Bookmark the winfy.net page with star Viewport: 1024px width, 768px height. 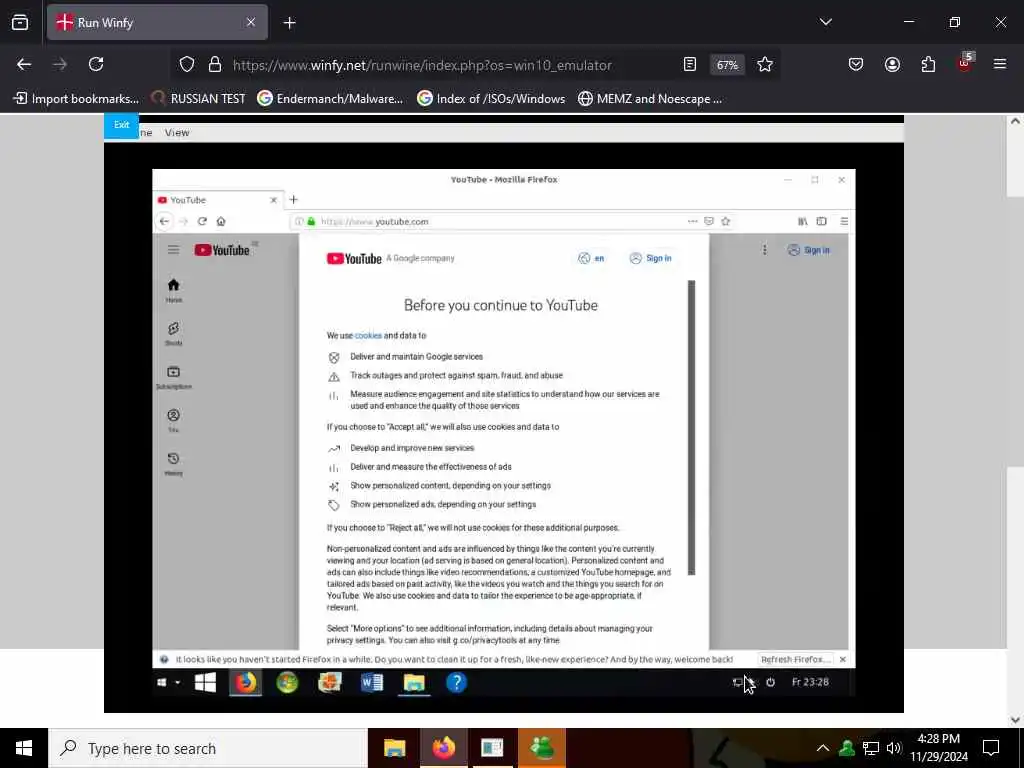click(765, 64)
